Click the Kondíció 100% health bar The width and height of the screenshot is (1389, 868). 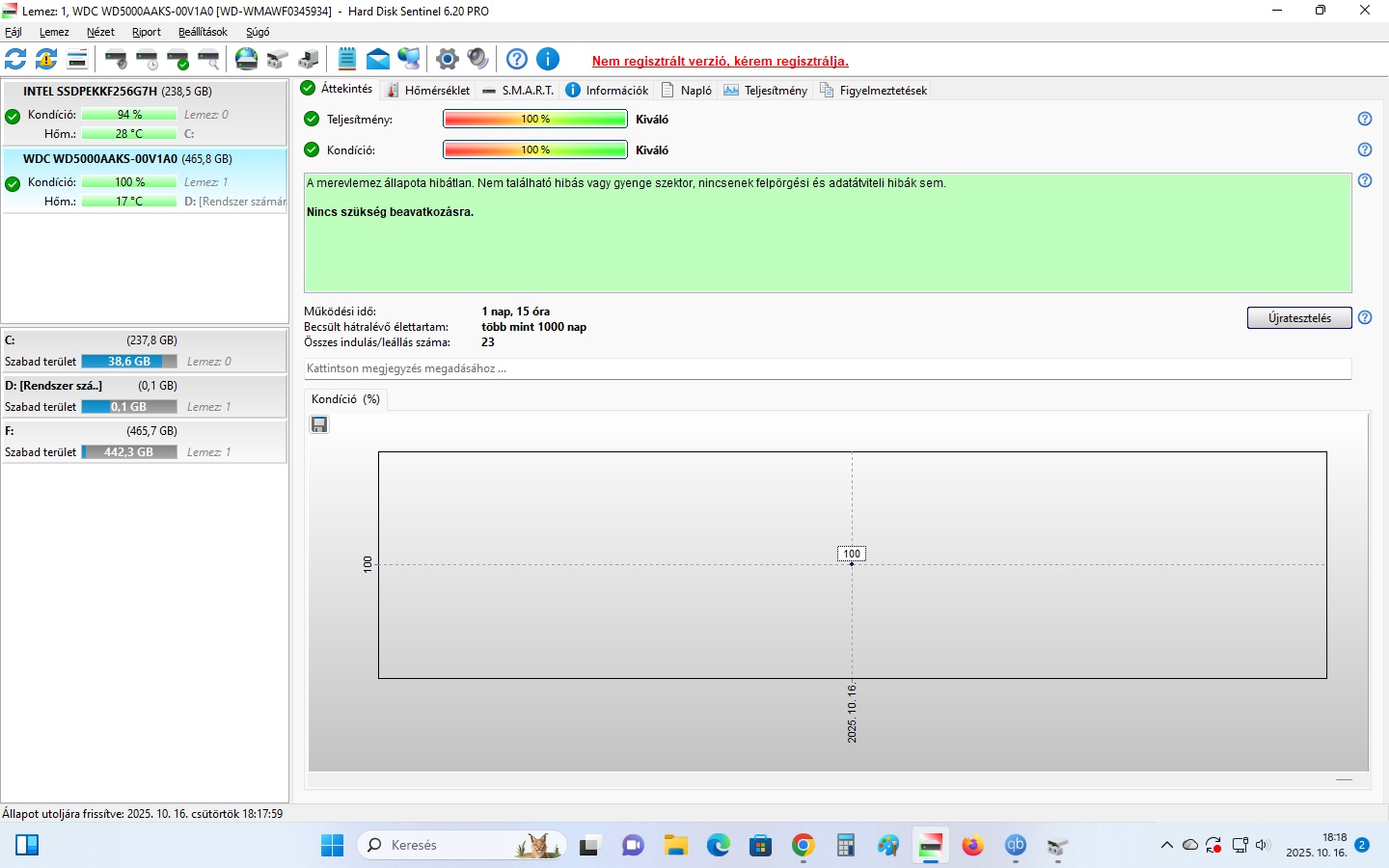tap(535, 149)
